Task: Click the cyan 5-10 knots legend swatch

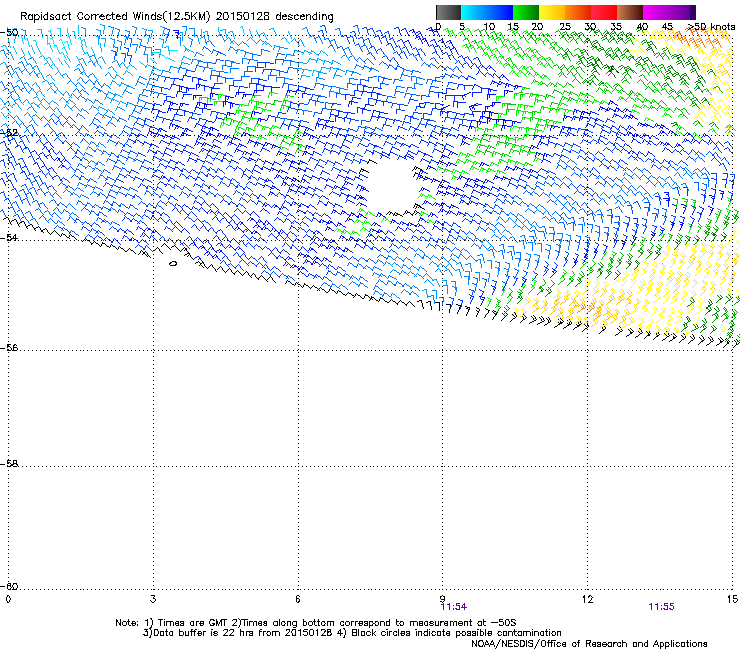Action: pos(474,12)
